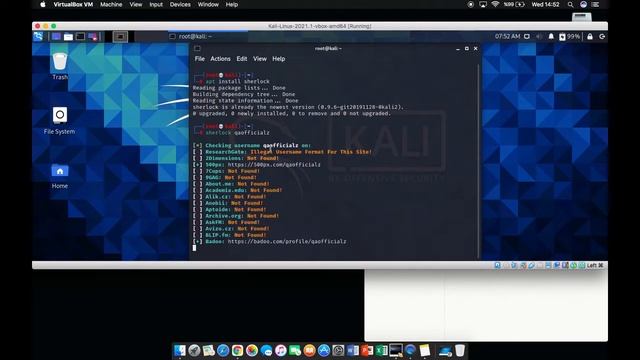Screen dimensions: 640x360
Task: Open Machine menu in macOS menu bar
Action: click(111, 4)
